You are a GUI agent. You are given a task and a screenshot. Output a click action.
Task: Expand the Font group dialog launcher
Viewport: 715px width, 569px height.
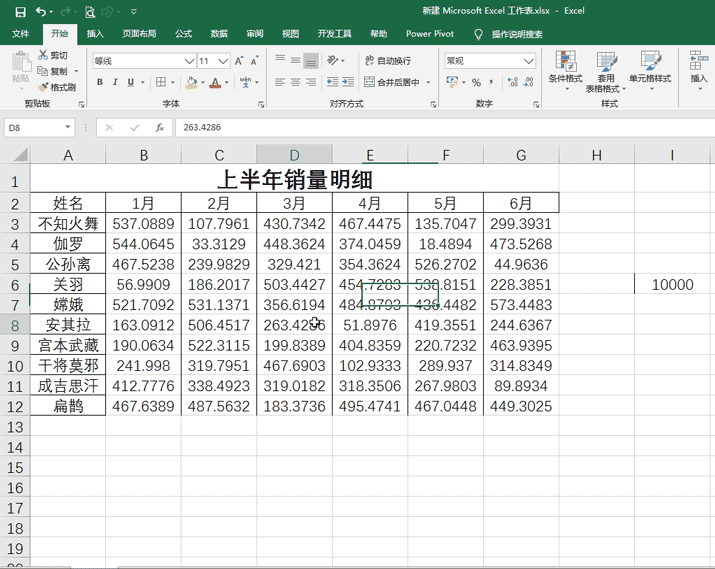(x=261, y=104)
